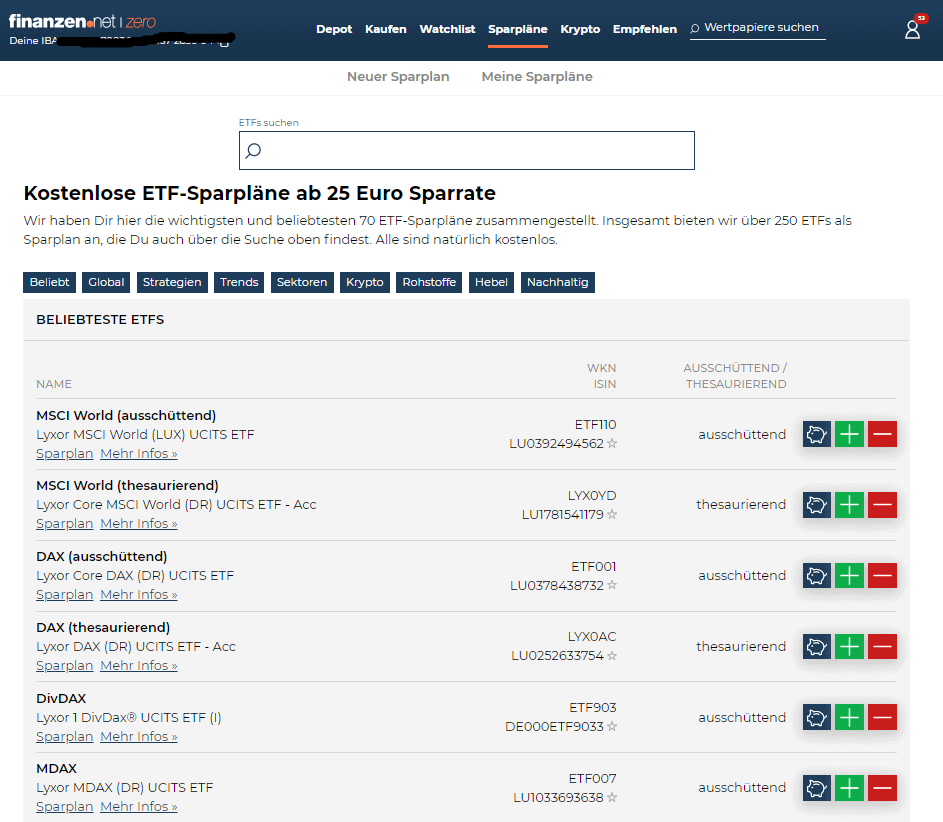Star ISIN LU0378438732 as favorite
Image resolution: width=943 pixels, height=822 pixels.
[x=612, y=585]
